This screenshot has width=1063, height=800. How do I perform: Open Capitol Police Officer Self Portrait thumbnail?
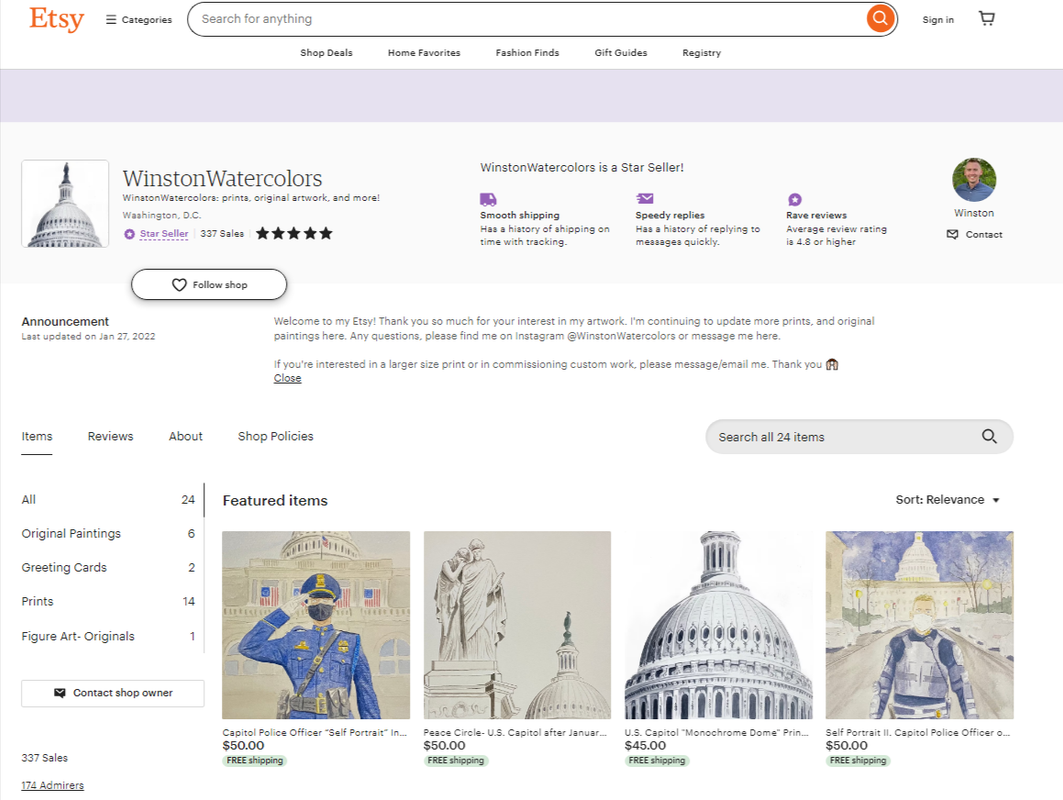316,625
